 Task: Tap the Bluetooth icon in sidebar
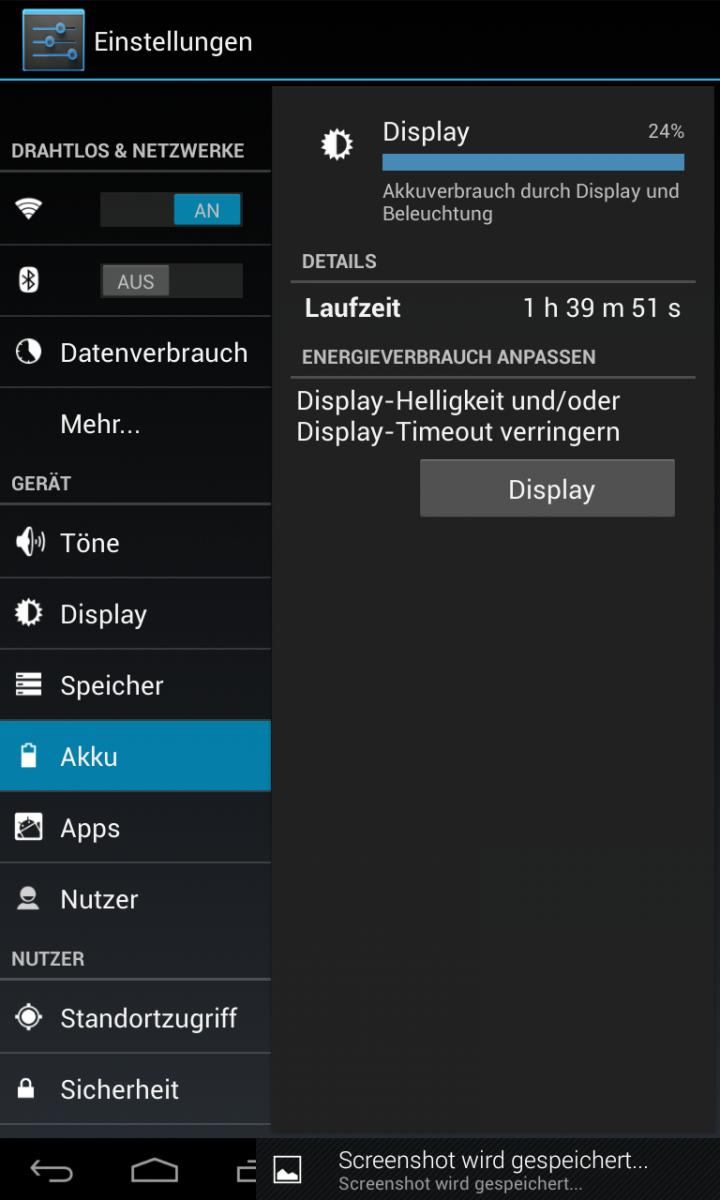tap(29, 280)
